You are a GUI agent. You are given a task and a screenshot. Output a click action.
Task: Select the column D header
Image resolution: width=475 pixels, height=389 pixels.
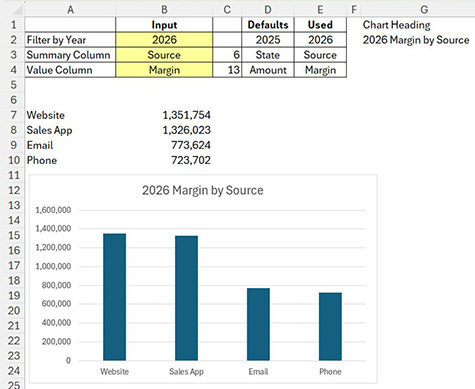[268, 10]
